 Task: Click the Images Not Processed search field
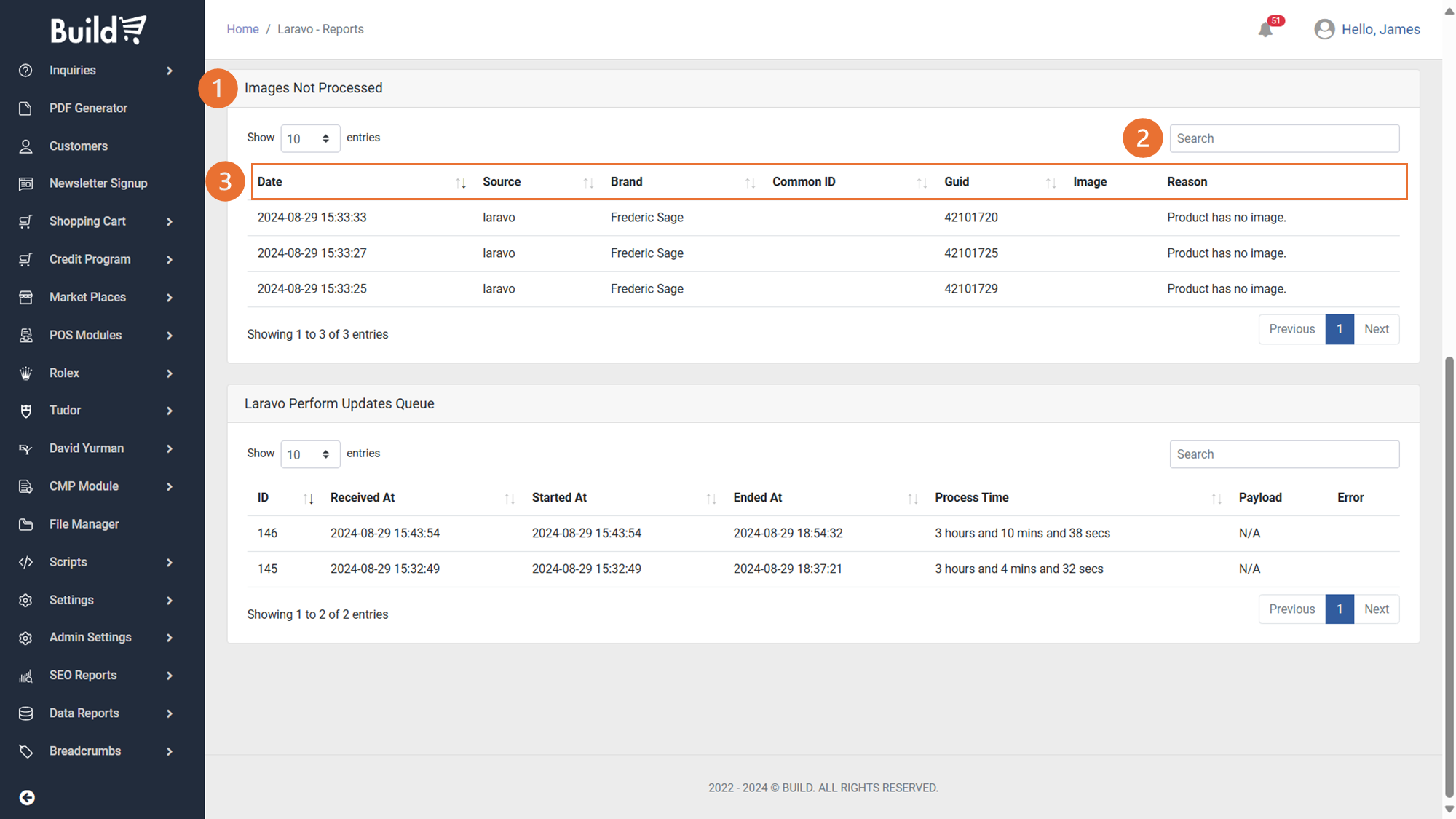1283,138
